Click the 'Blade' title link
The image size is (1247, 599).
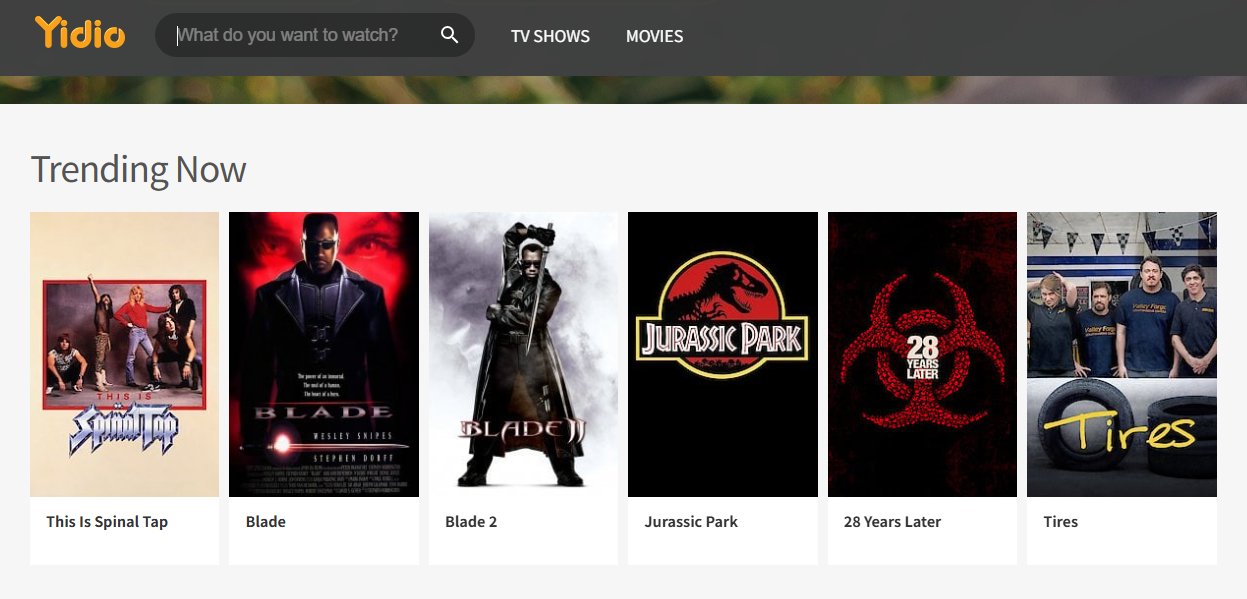(x=266, y=522)
